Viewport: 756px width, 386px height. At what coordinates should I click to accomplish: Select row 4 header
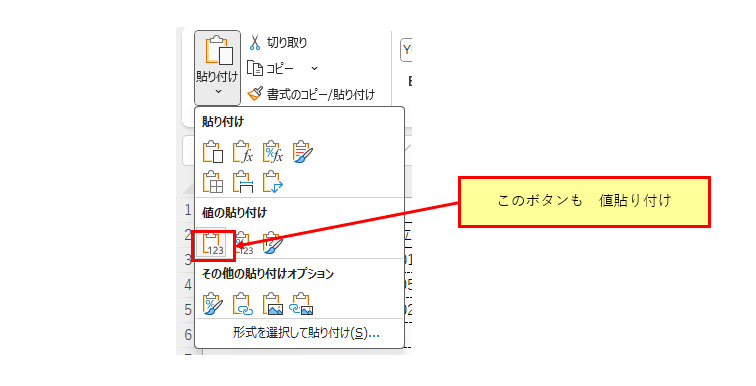[x=188, y=285]
